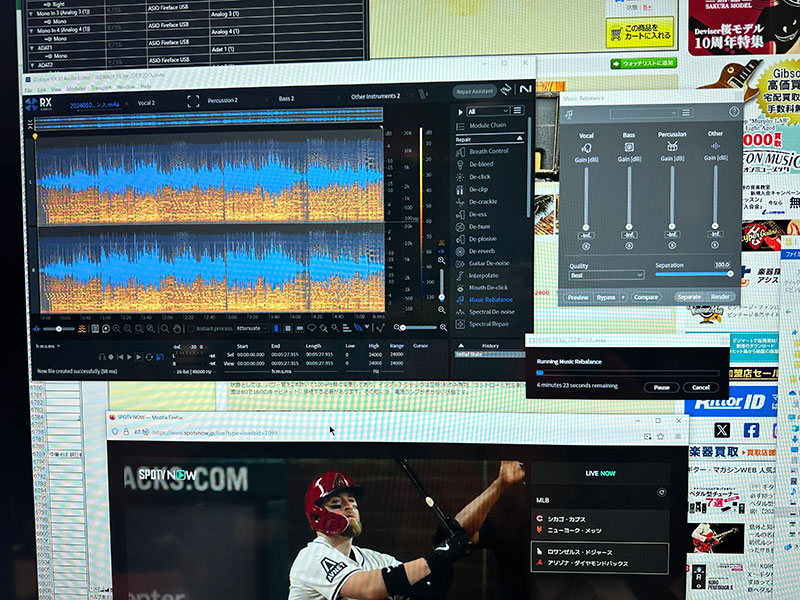Toggle the time-frequency selection tool

click(288, 328)
